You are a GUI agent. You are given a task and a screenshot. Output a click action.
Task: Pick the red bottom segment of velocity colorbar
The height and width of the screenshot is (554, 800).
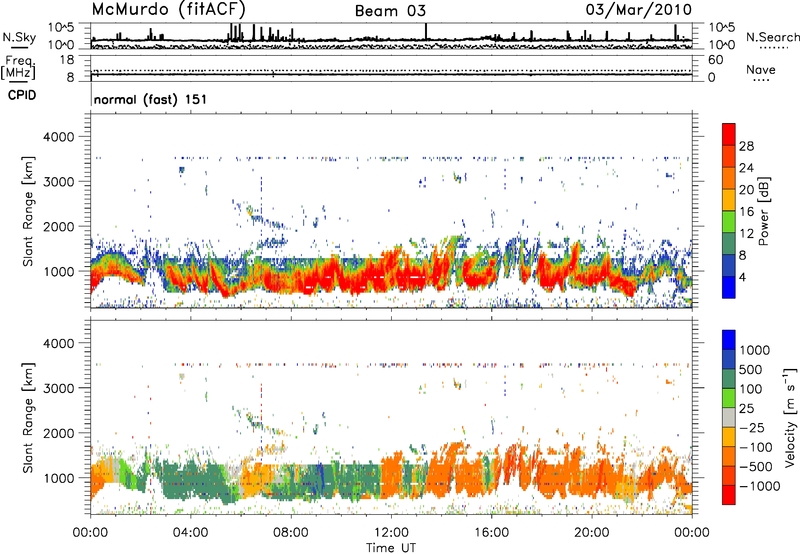click(729, 495)
